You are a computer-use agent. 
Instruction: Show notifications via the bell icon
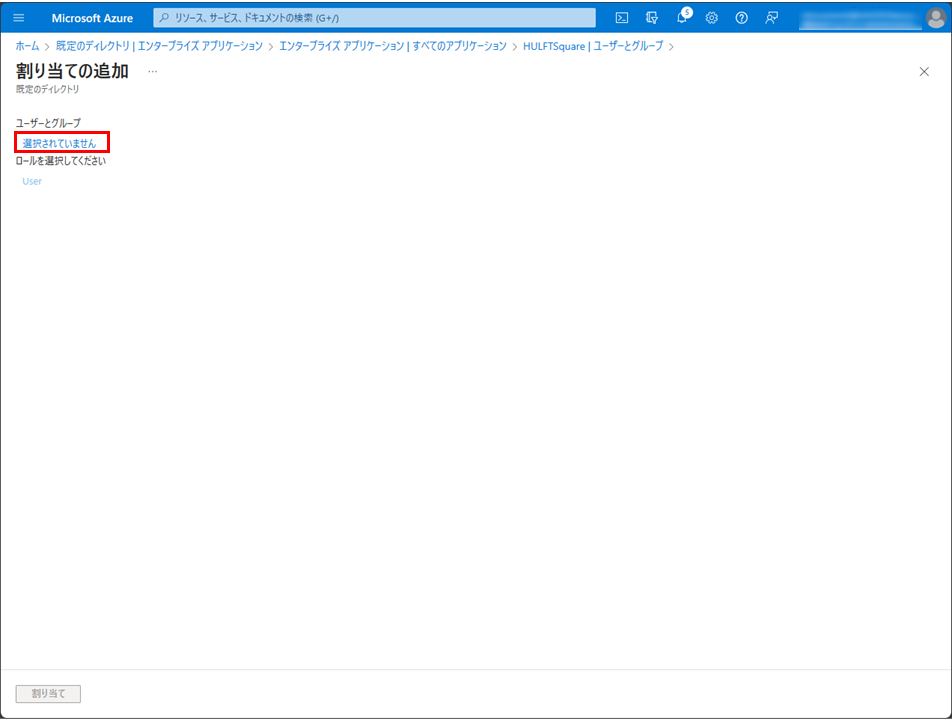682,18
